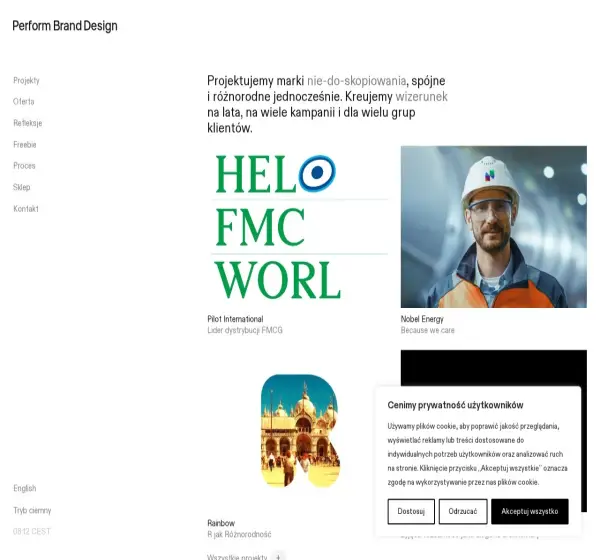Toggle Tryb ciemny dark mode
This screenshot has width=600, height=560.
[x=32, y=510]
